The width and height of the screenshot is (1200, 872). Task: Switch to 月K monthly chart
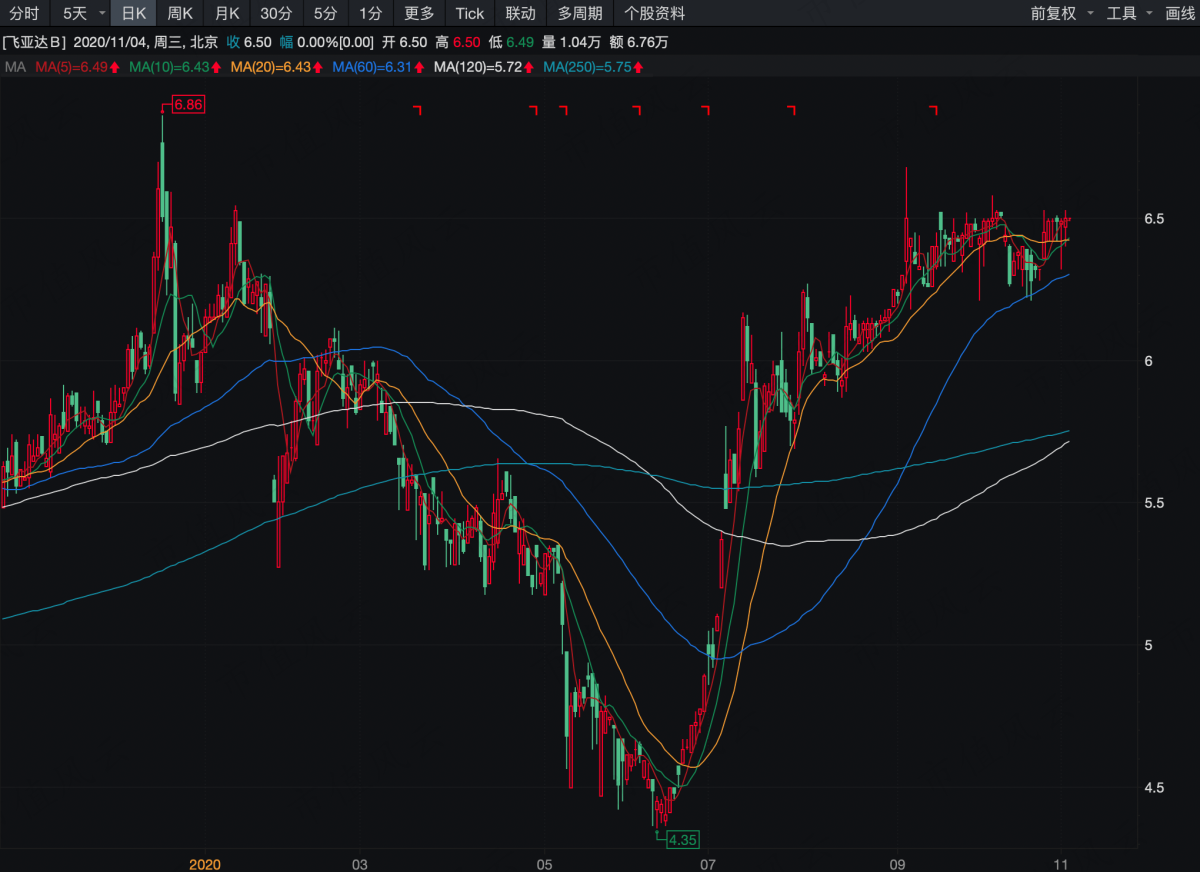[228, 13]
